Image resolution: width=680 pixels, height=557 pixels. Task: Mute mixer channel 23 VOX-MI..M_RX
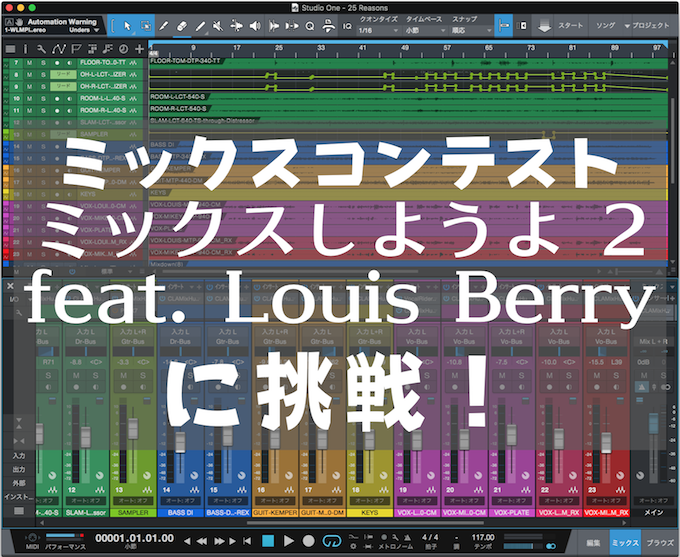click(x=597, y=375)
